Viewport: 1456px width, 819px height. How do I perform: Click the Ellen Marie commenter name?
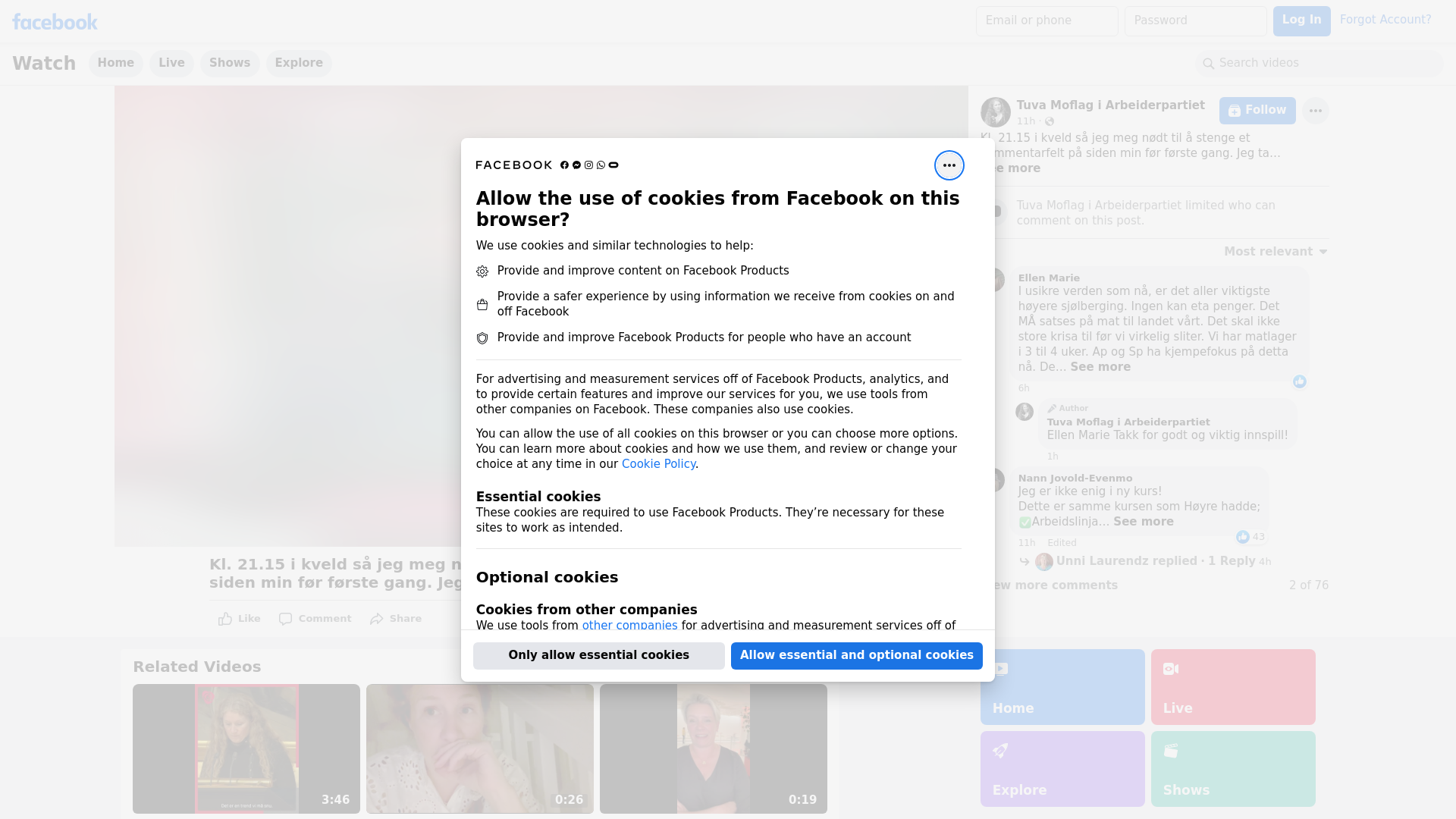tap(1049, 278)
